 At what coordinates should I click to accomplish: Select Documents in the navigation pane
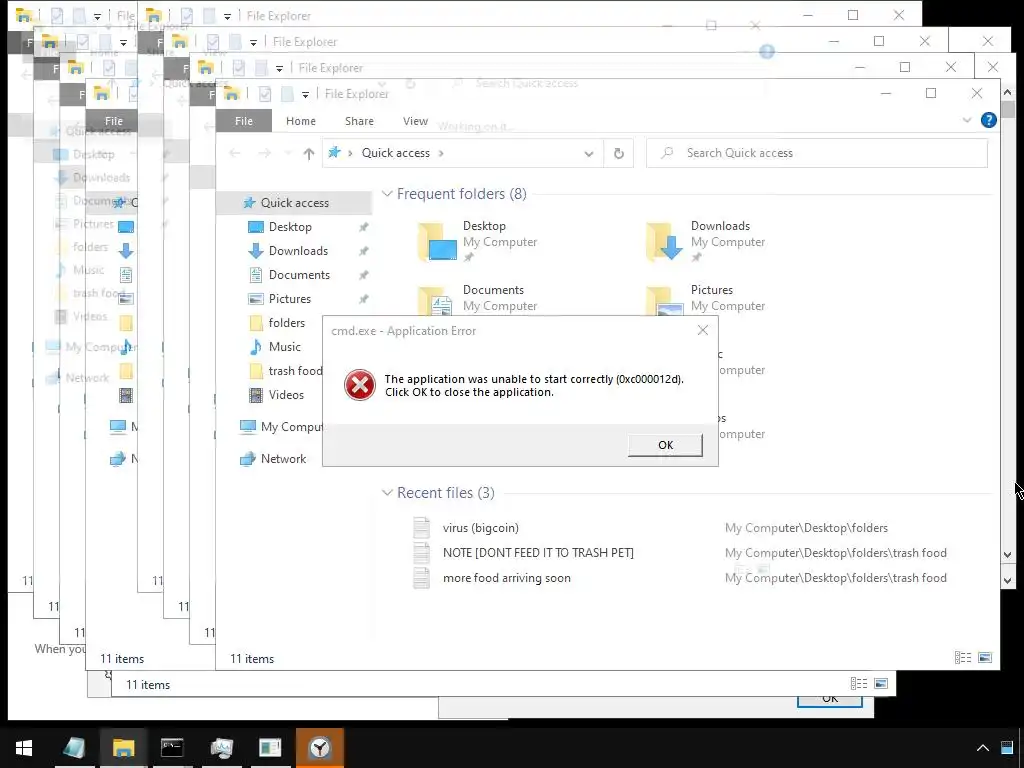(x=299, y=275)
